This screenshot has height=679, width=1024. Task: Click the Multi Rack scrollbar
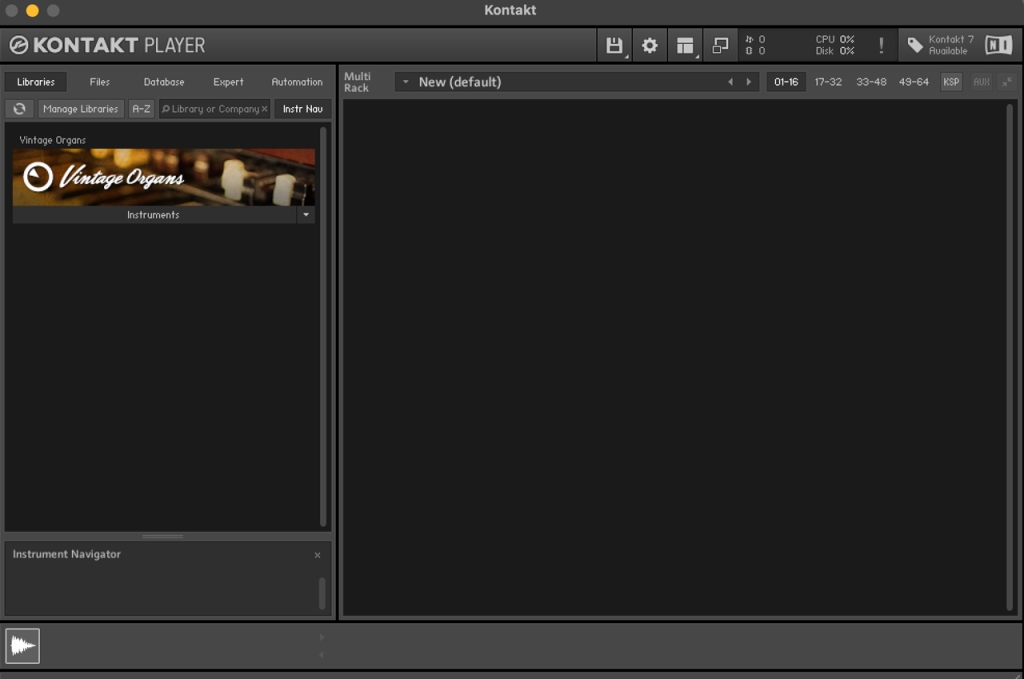tap(1010, 358)
